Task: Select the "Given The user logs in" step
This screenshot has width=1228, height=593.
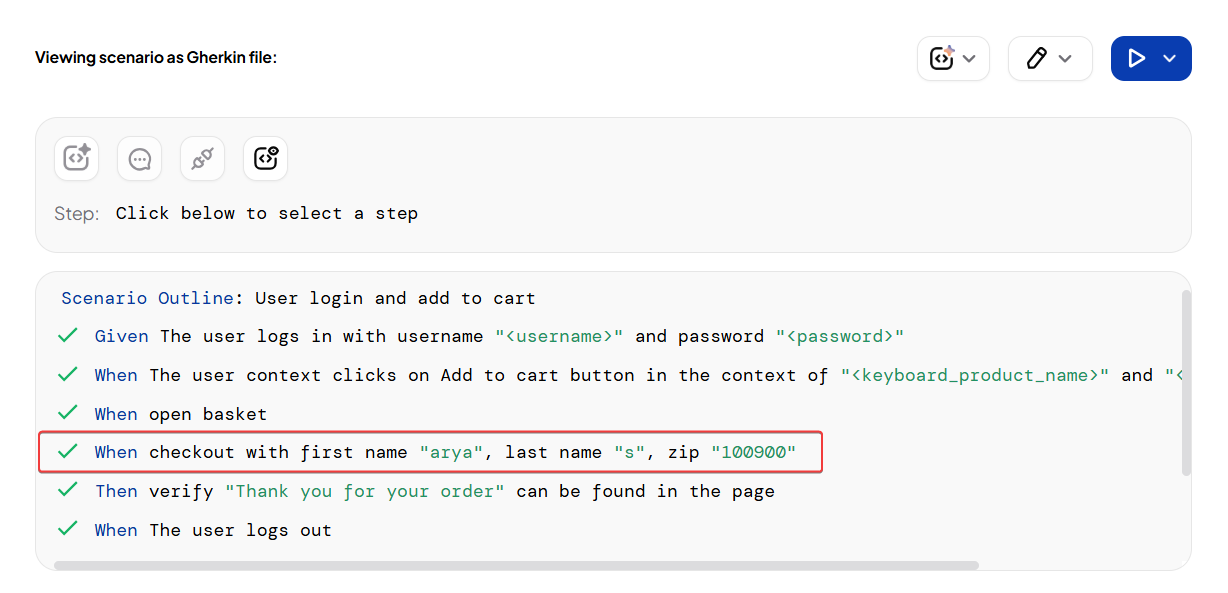Action: coord(499,336)
